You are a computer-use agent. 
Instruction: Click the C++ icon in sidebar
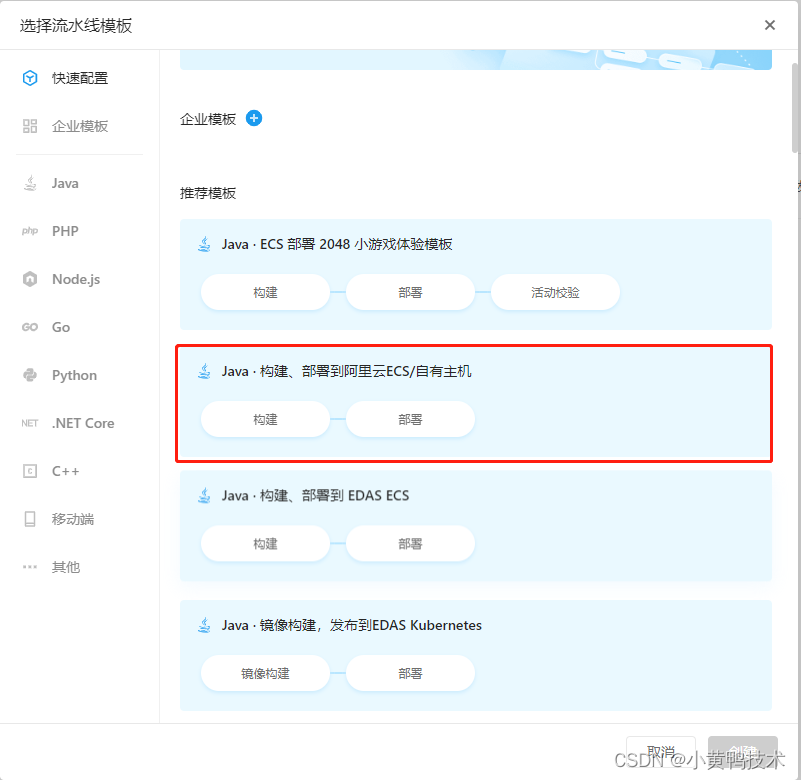(x=30, y=471)
